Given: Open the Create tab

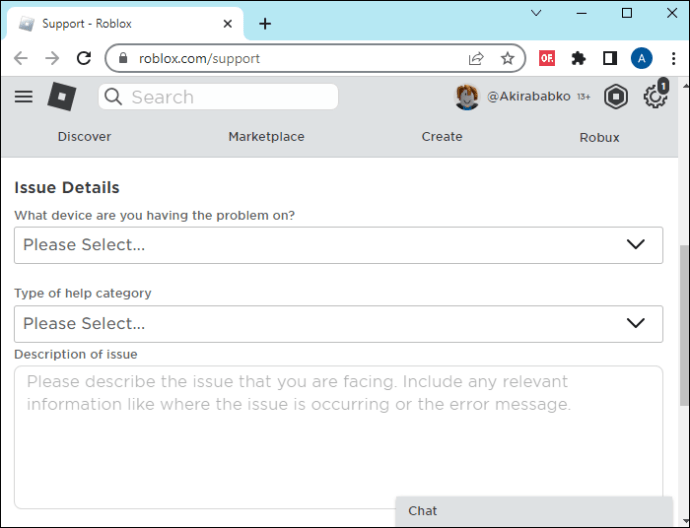Looking at the screenshot, I should coord(442,137).
